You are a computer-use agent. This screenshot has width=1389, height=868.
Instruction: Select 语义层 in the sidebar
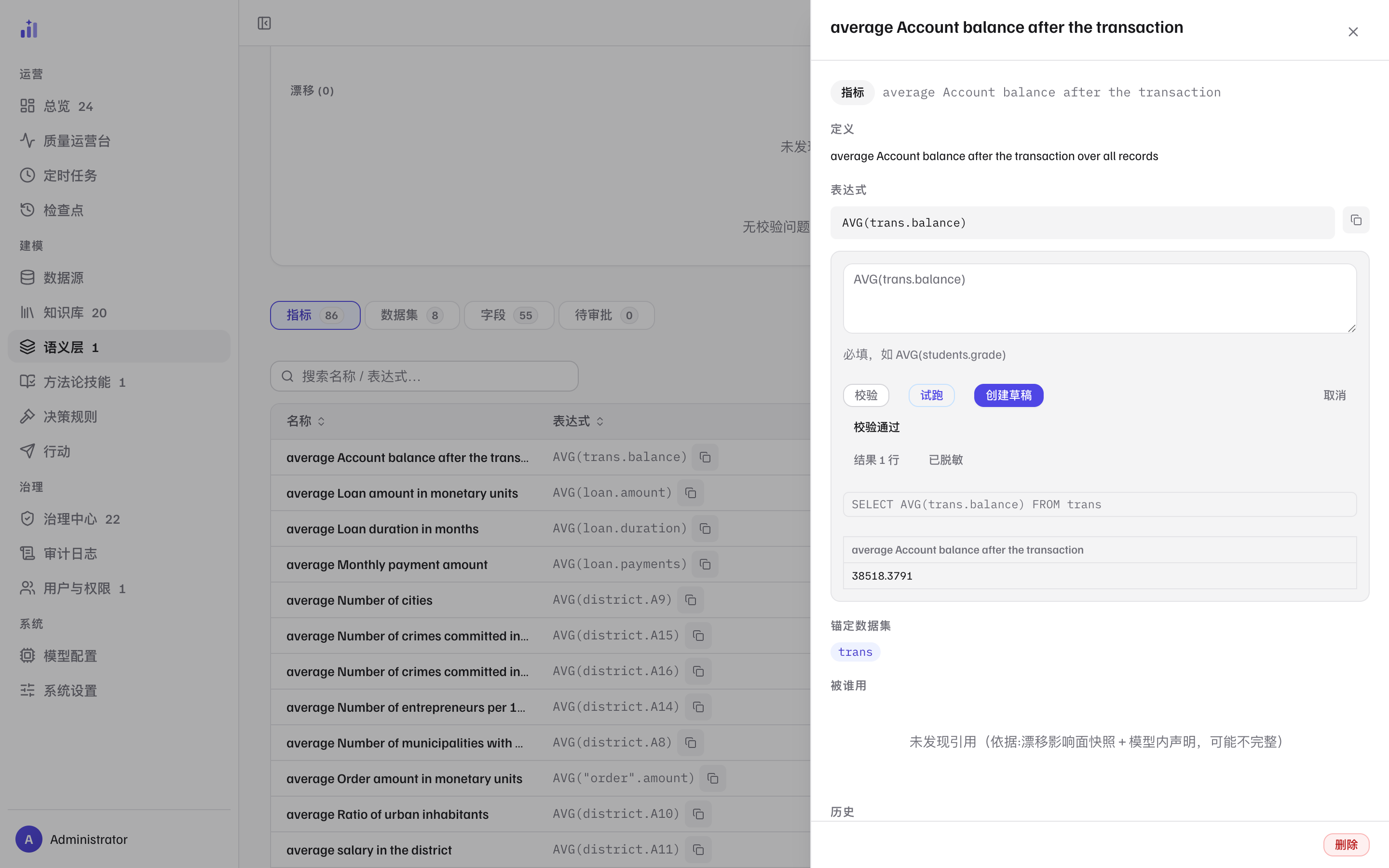[x=119, y=347]
